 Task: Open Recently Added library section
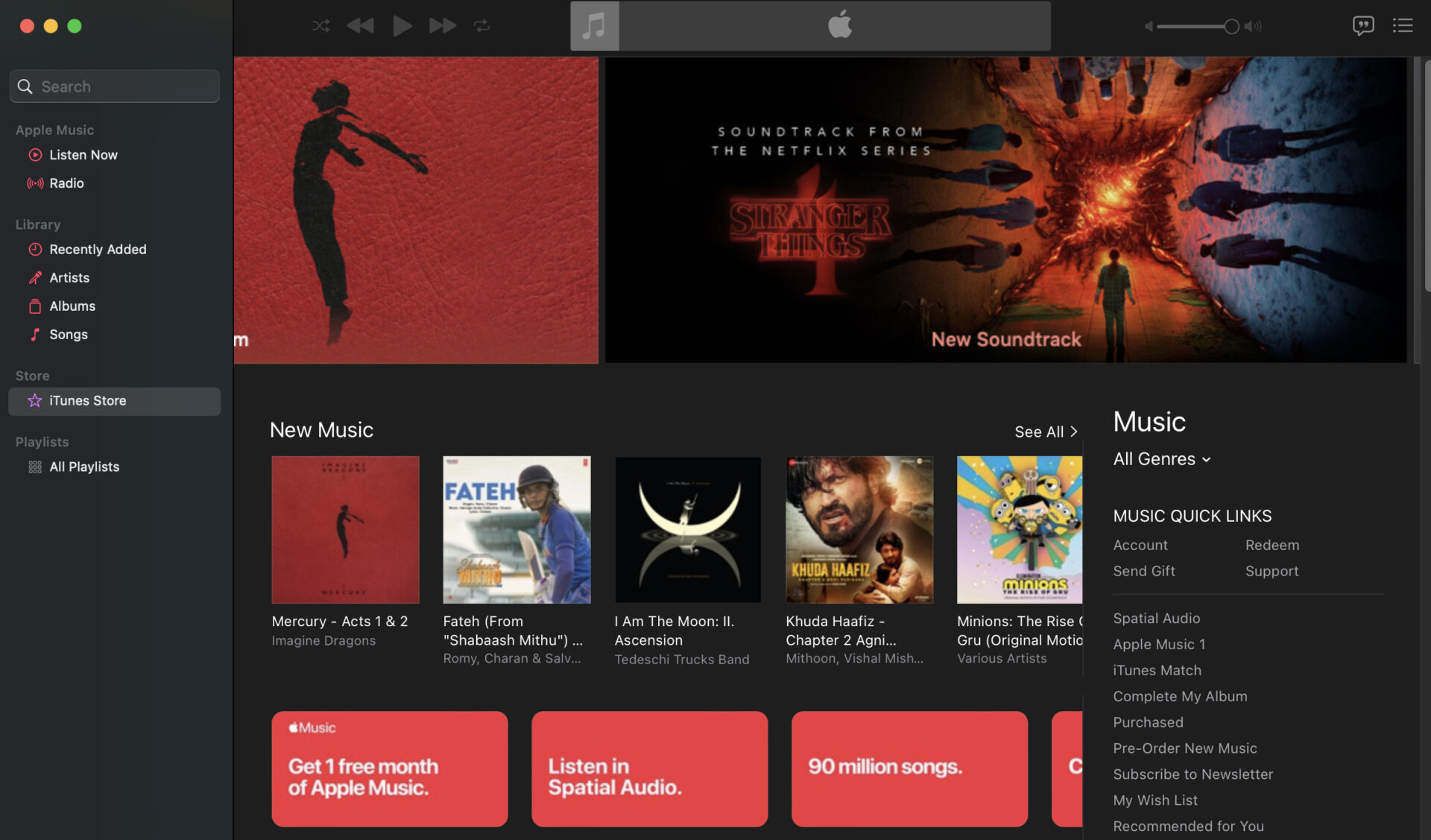98,250
